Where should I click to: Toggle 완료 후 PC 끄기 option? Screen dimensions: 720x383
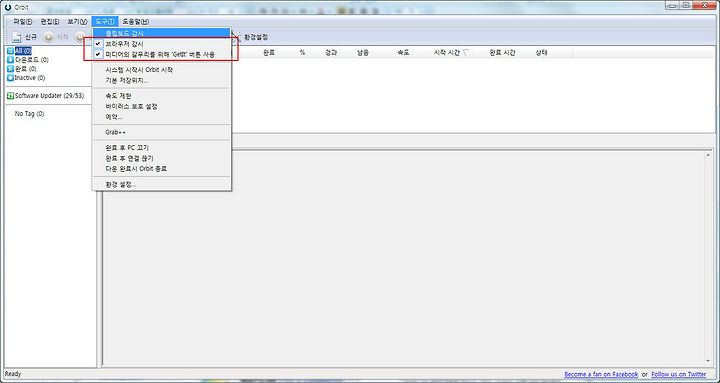[162, 148]
